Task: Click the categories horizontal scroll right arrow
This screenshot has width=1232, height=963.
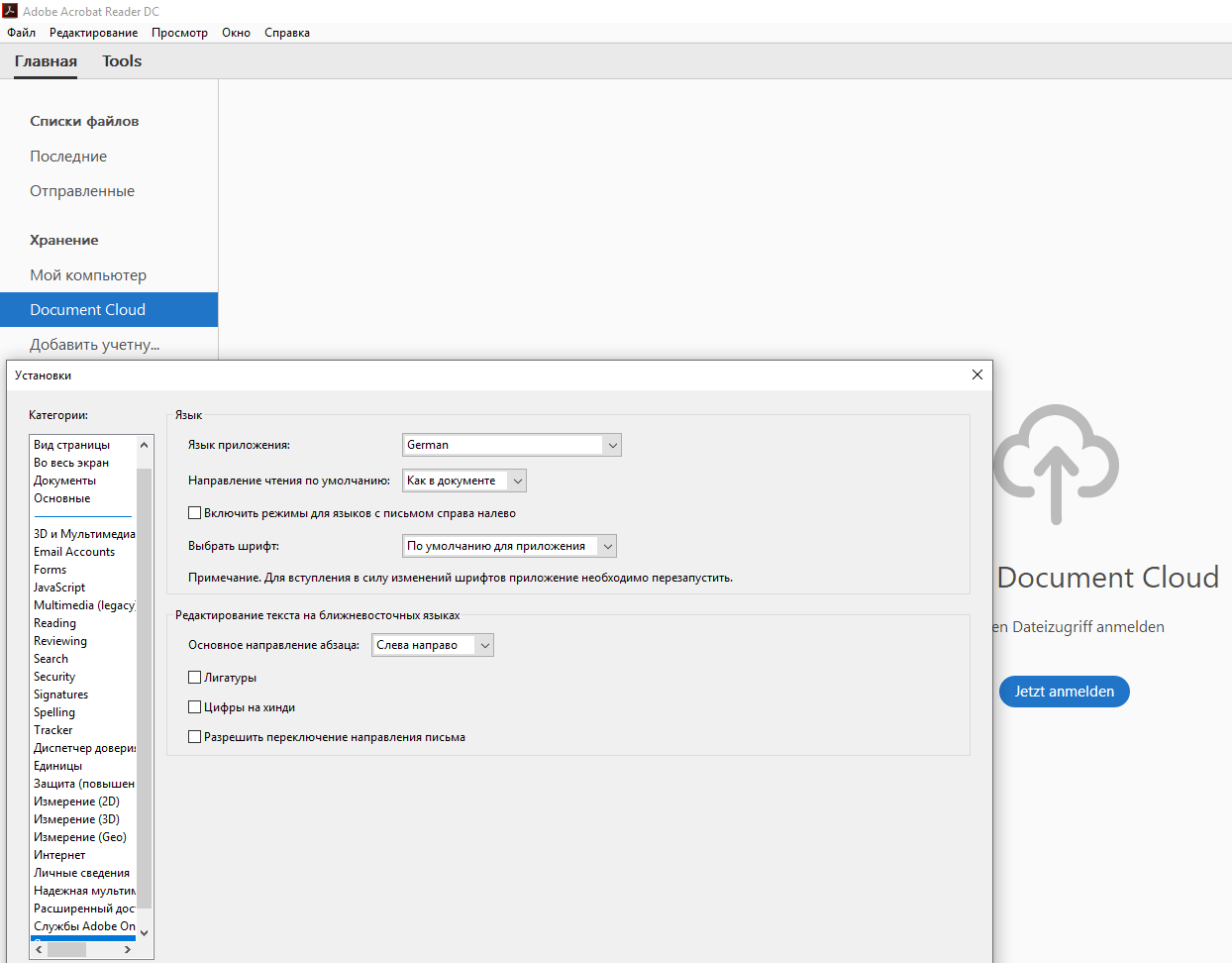Action: coord(128,949)
